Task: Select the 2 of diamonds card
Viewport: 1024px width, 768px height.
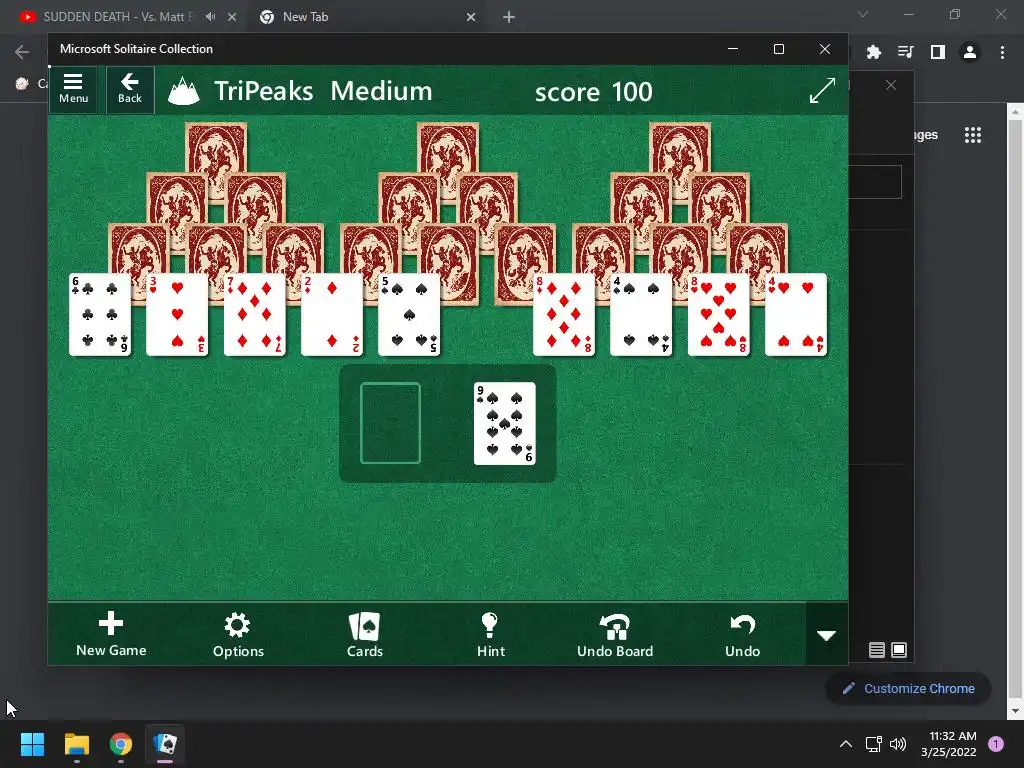Action: (x=331, y=314)
